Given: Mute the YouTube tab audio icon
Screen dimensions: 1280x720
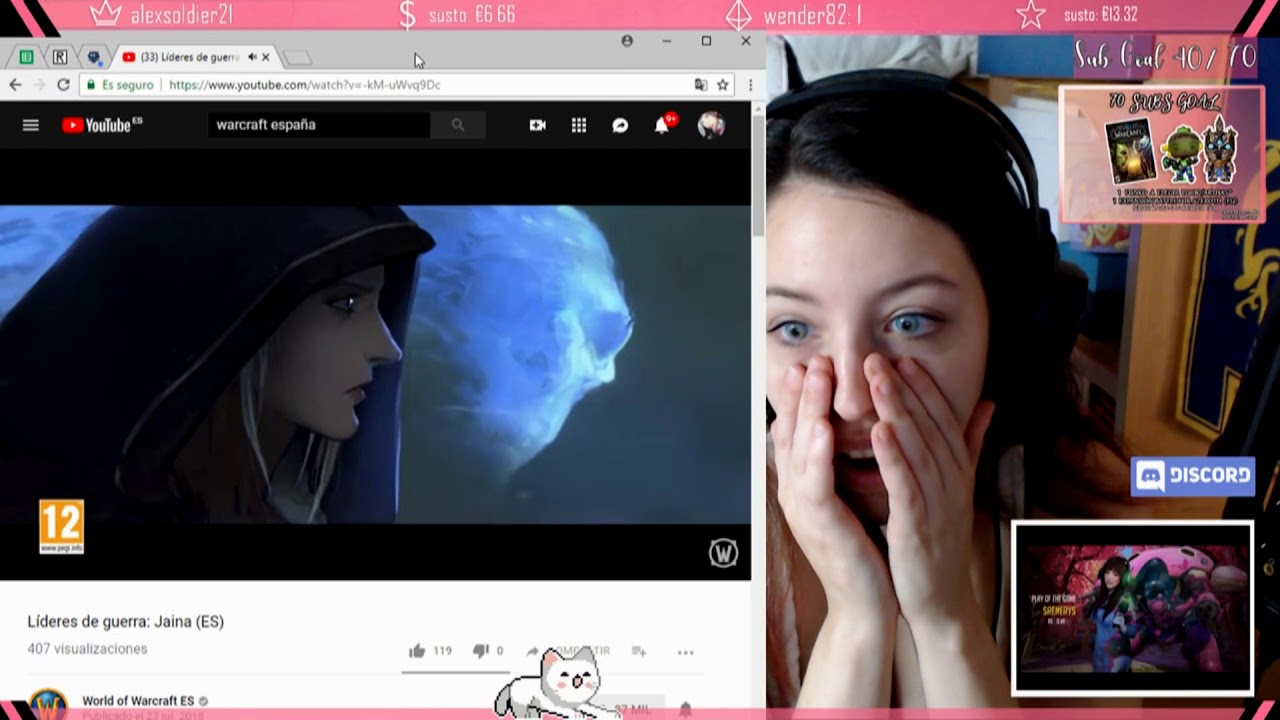Looking at the screenshot, I should click(x=252, y=57).
